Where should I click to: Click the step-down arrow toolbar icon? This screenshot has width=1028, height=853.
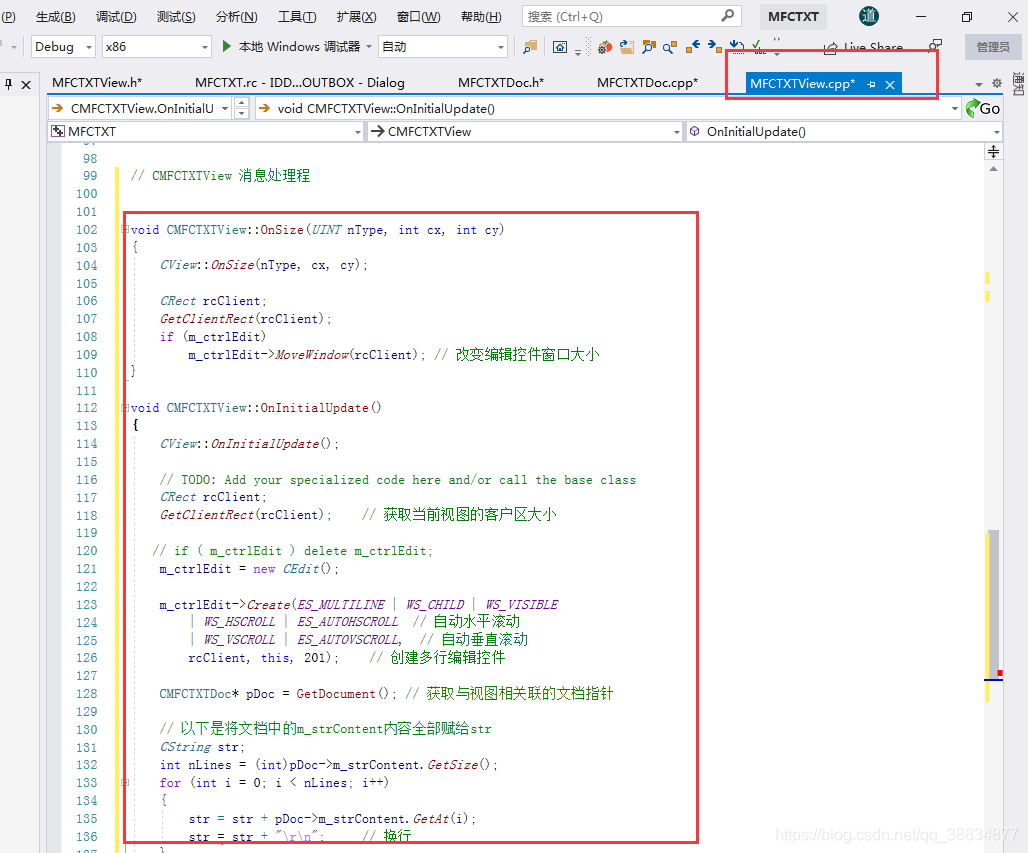pos(737,47)
